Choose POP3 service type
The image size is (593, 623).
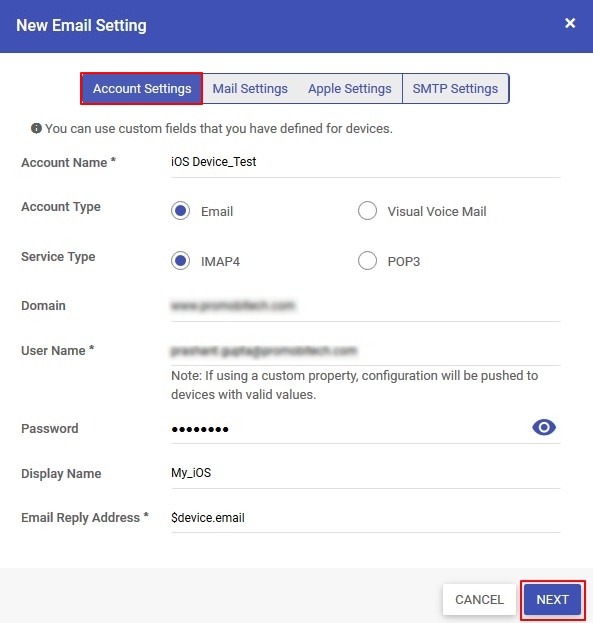[367, 261]
